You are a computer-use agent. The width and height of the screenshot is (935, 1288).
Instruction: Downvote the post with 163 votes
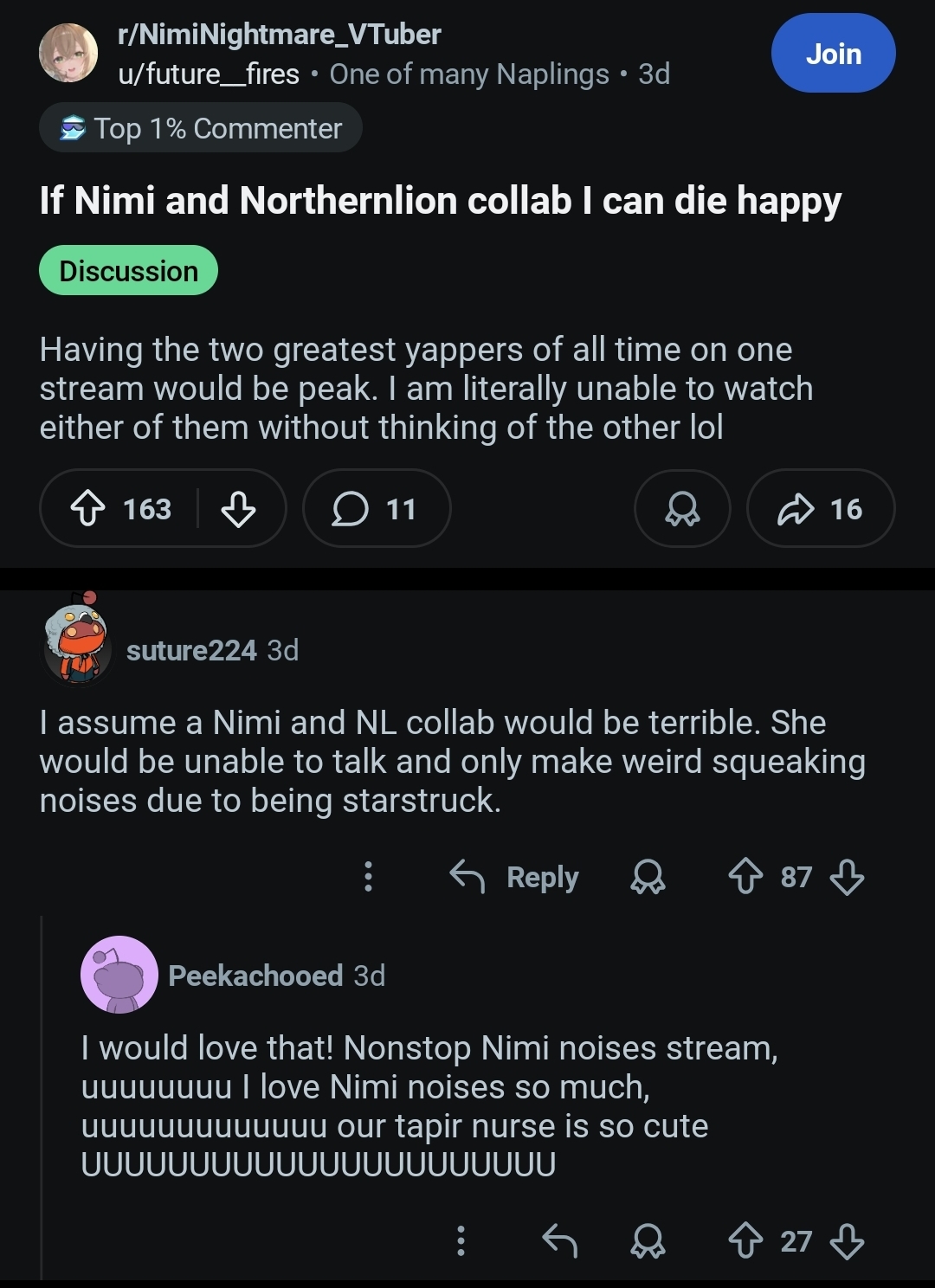(x=238, y=509)
